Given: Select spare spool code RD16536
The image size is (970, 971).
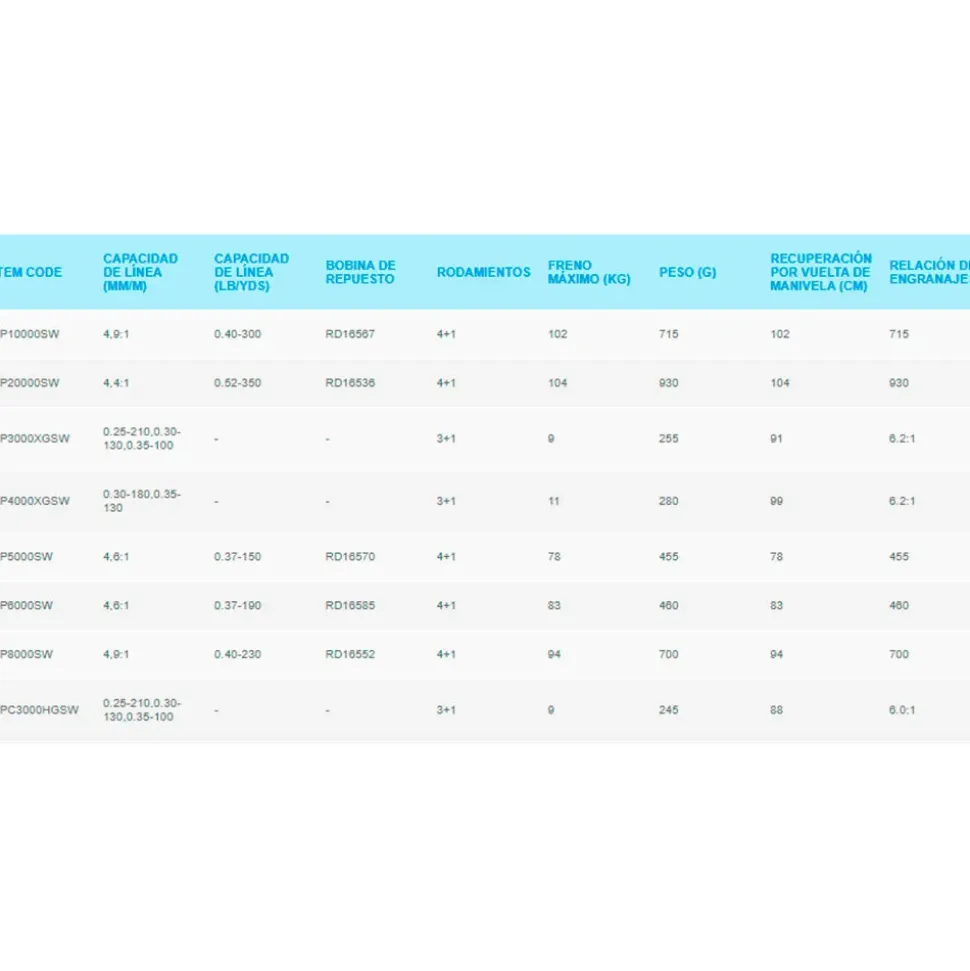Looking at the screenshot, I should tap(350, 383).
